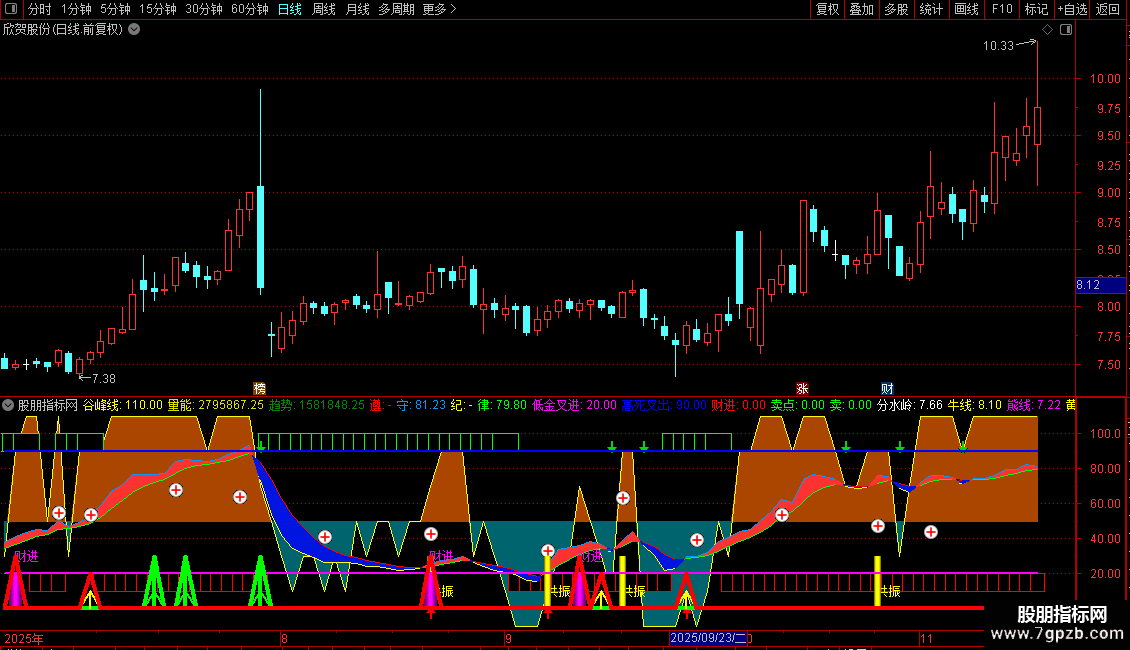Click 财进: 0.00 indicator value

coord(739,405)
